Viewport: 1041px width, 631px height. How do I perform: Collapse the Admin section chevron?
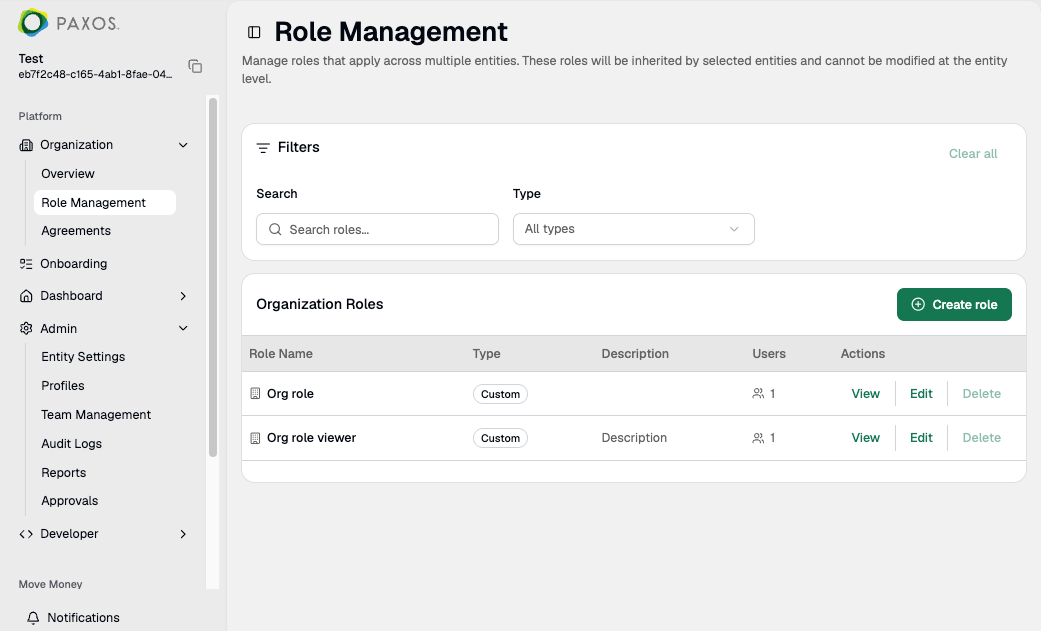tap(183, 328)
